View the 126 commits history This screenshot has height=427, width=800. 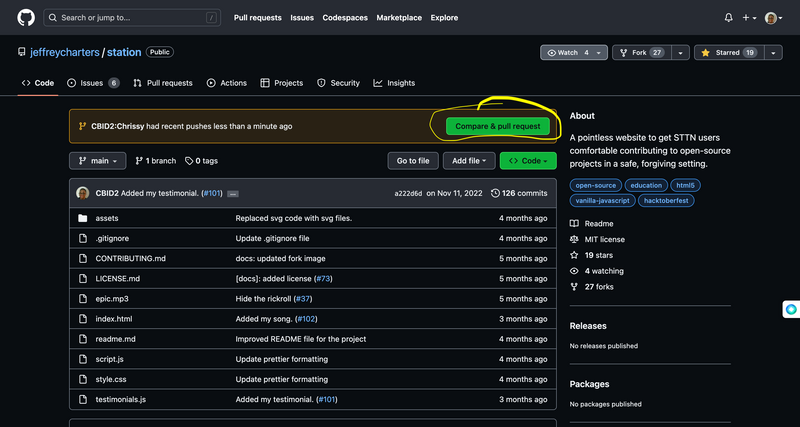(519, 193)
